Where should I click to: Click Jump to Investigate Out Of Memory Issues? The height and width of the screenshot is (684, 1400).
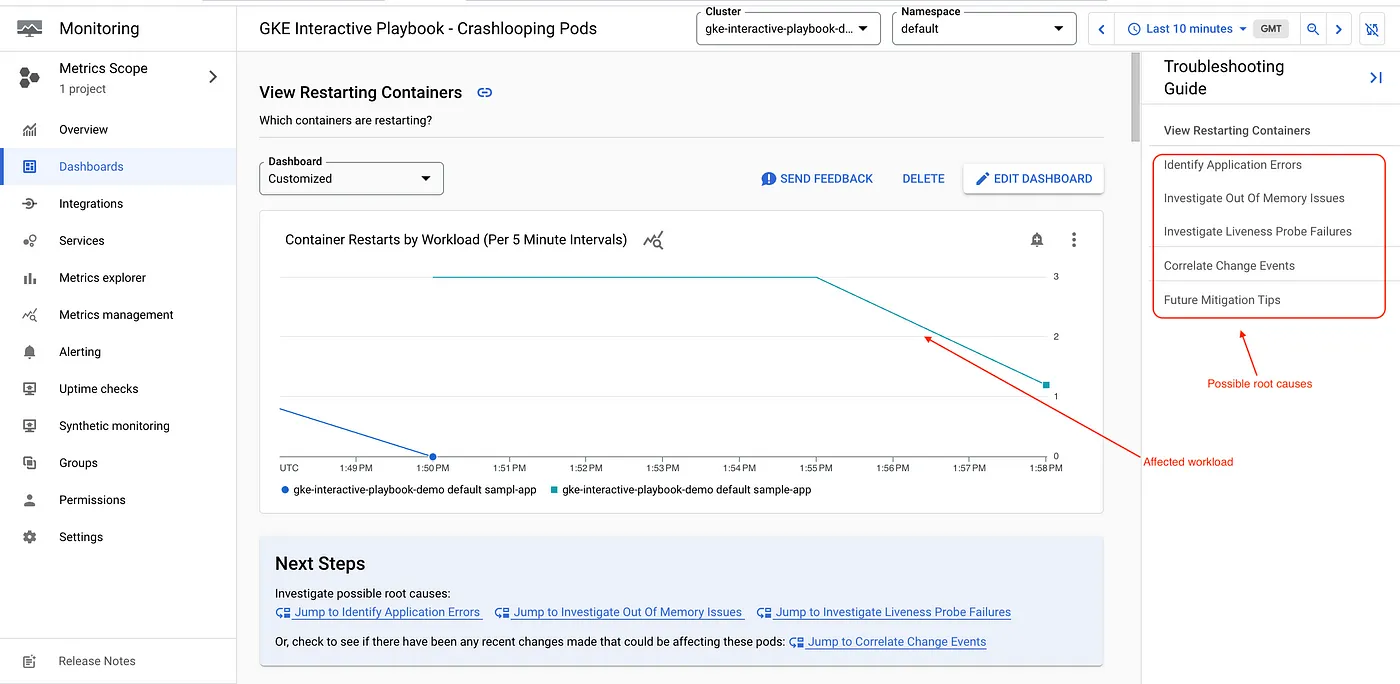[x=619, y=612]
